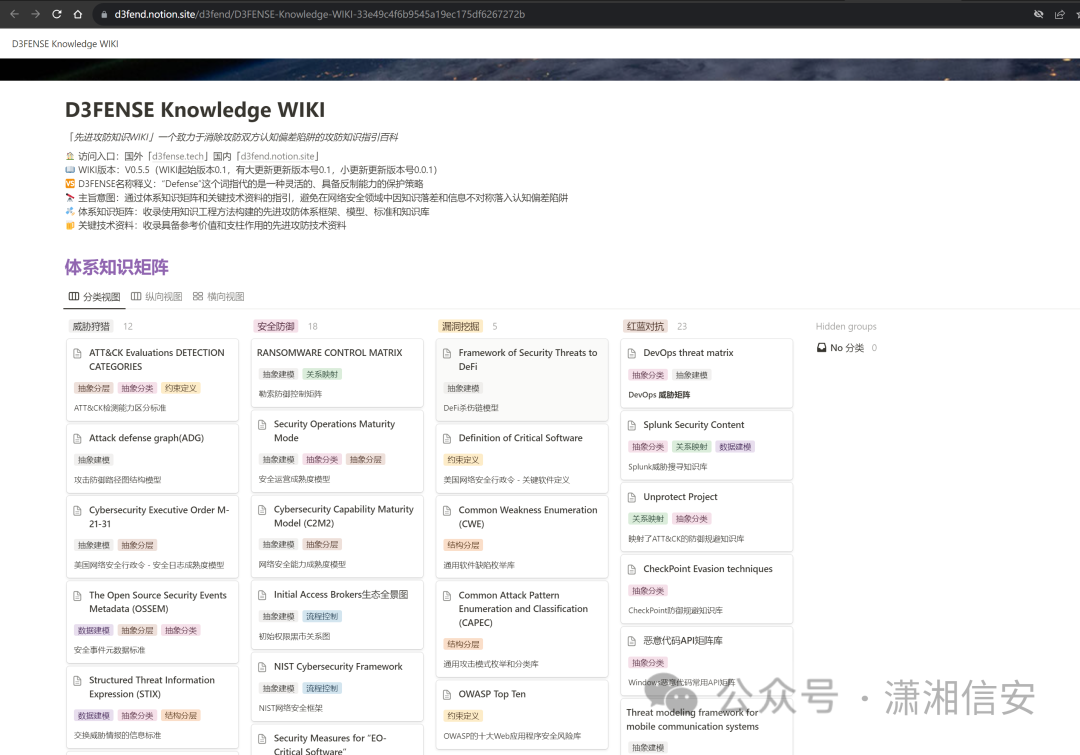Viewport: 1080px width, 755px height.
Task: Click 结构分层 tag on CWE card
Action: pos(463,546)
